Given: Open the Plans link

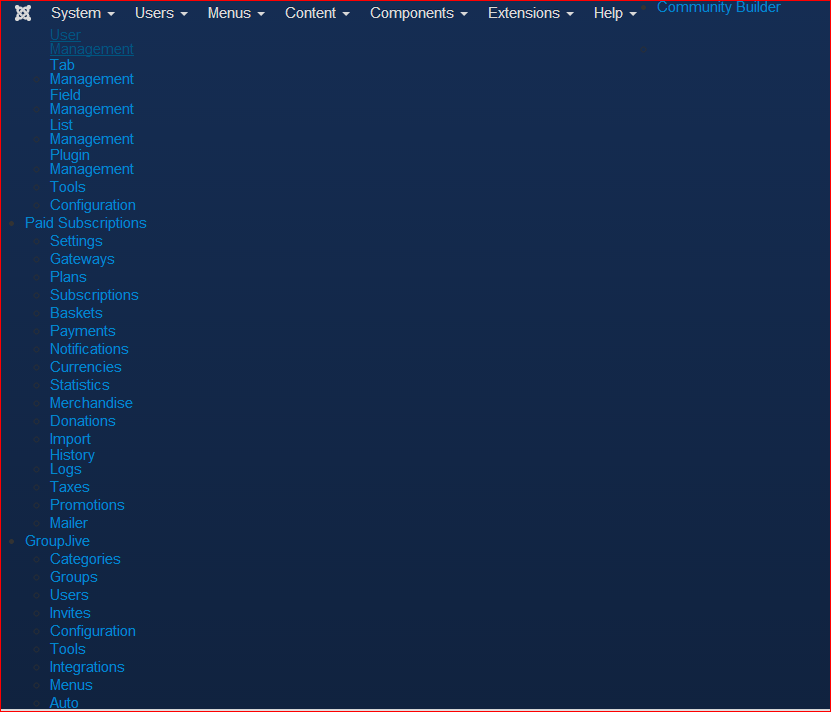Looking at the screenshot, I should [68, 277].
